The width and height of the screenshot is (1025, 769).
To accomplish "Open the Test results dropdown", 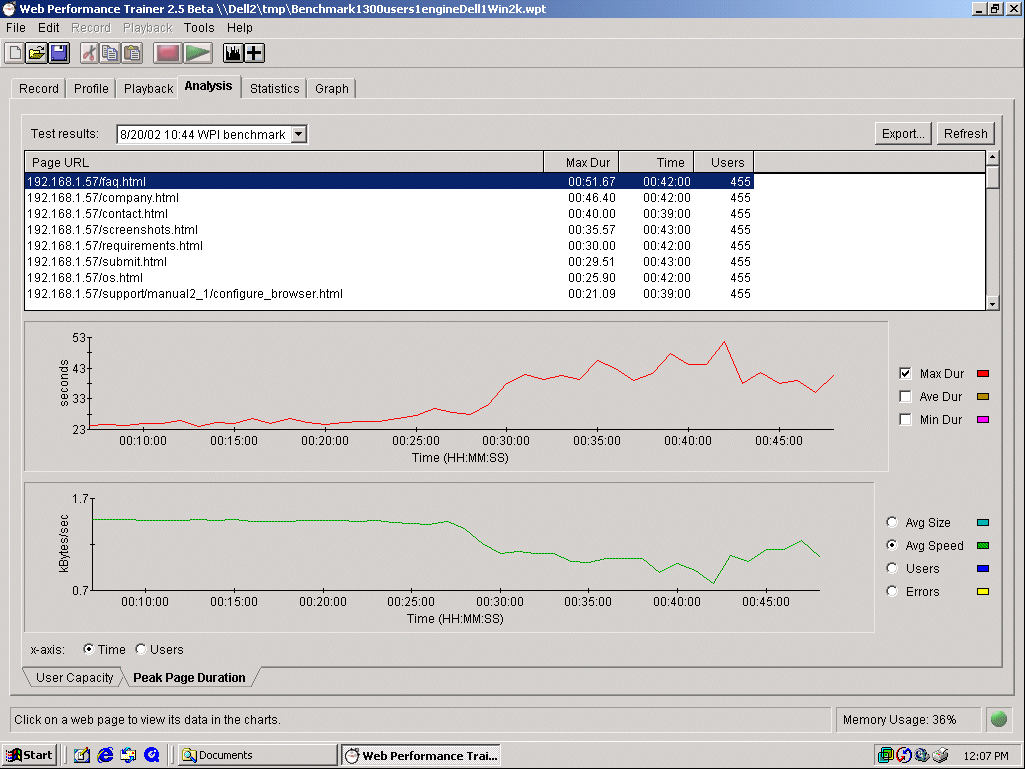I will tap(299, 134).
